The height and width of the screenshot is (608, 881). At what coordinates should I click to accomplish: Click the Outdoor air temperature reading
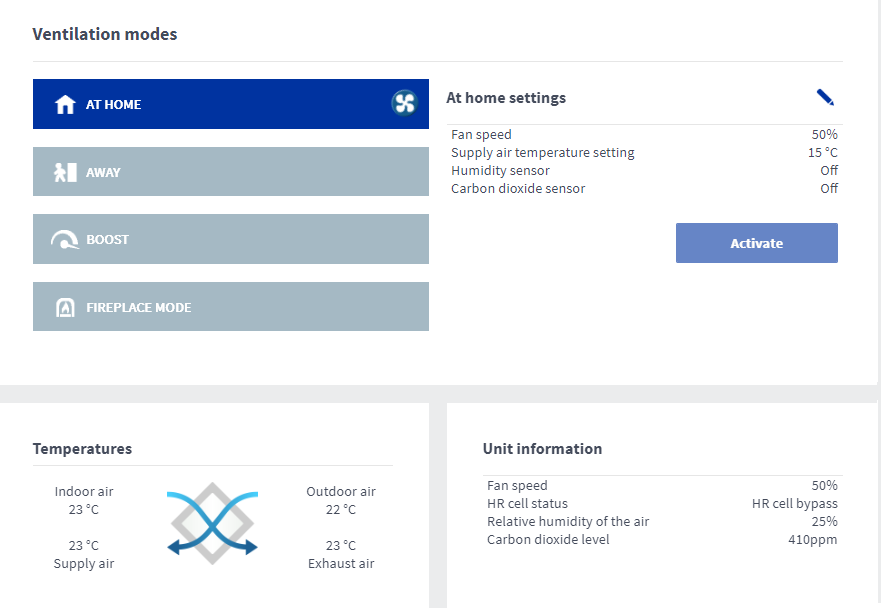341,510
